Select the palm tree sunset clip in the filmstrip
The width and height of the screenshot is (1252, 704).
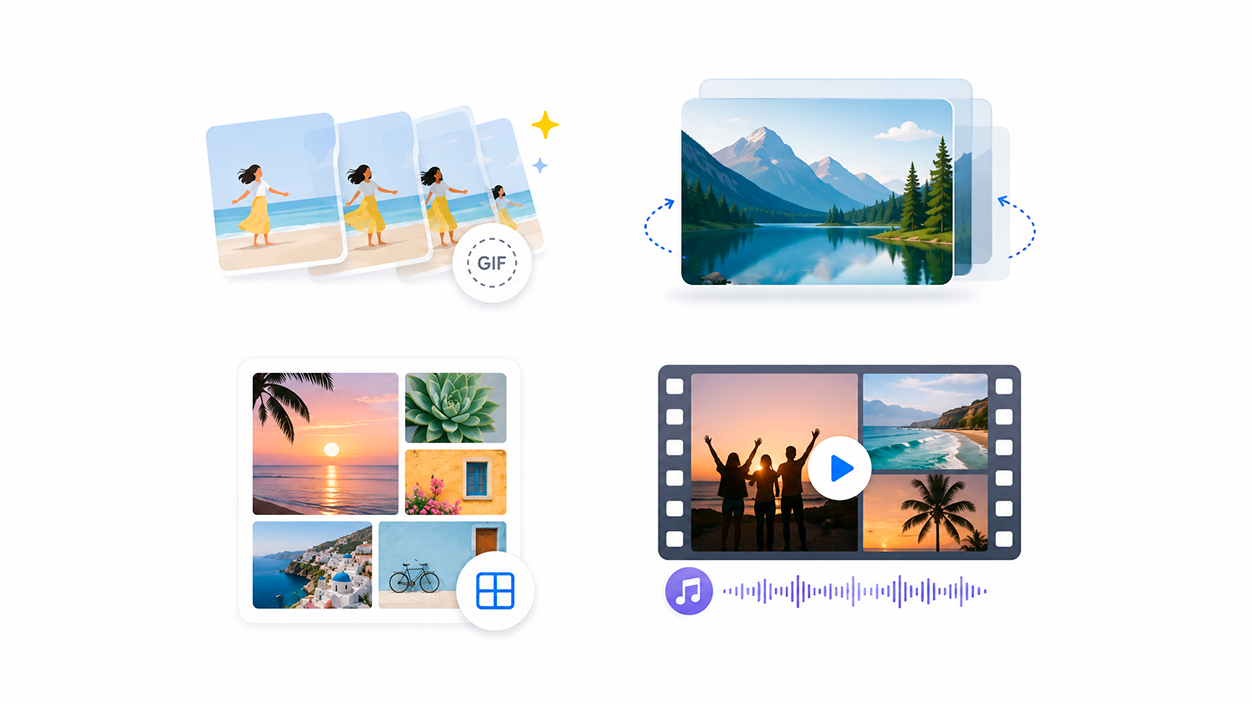[x=925, y=512]
